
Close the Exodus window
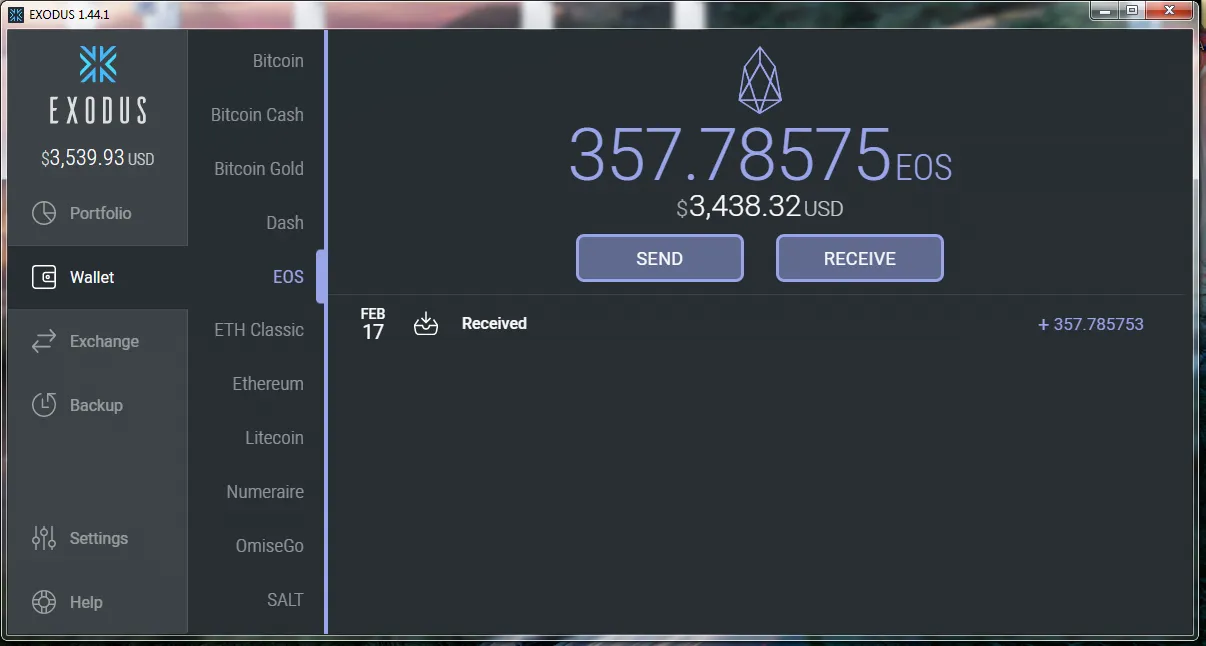1170,10
